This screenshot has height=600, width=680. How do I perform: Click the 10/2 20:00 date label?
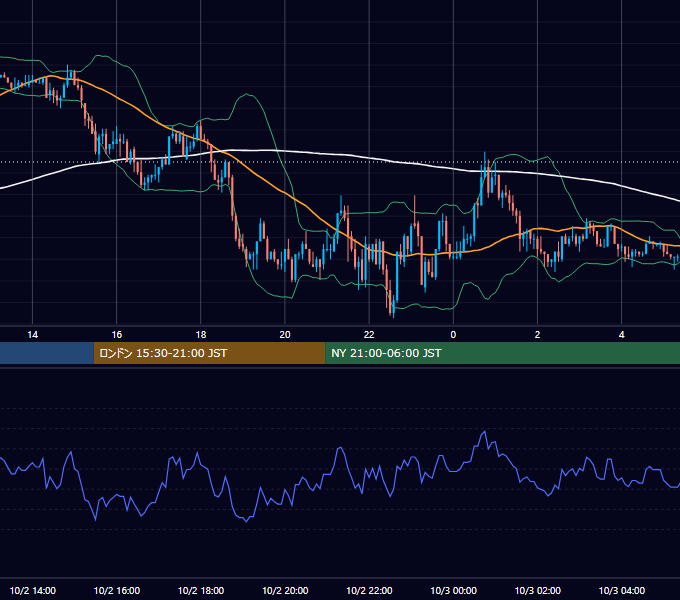pyautogui.click(x=285, y=590)
